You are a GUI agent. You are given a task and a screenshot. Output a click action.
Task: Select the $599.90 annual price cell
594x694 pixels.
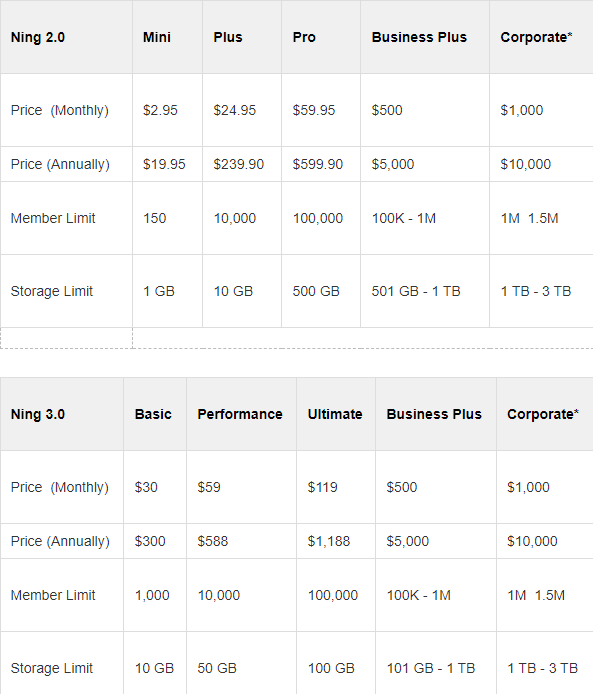tap(321, 164)
